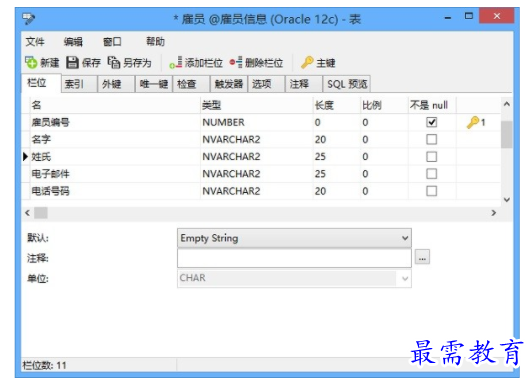Screen dimensions: 532x384
Task: Click the right arrow of the horizontal scrollbar
Action: [x=494, y=213]
